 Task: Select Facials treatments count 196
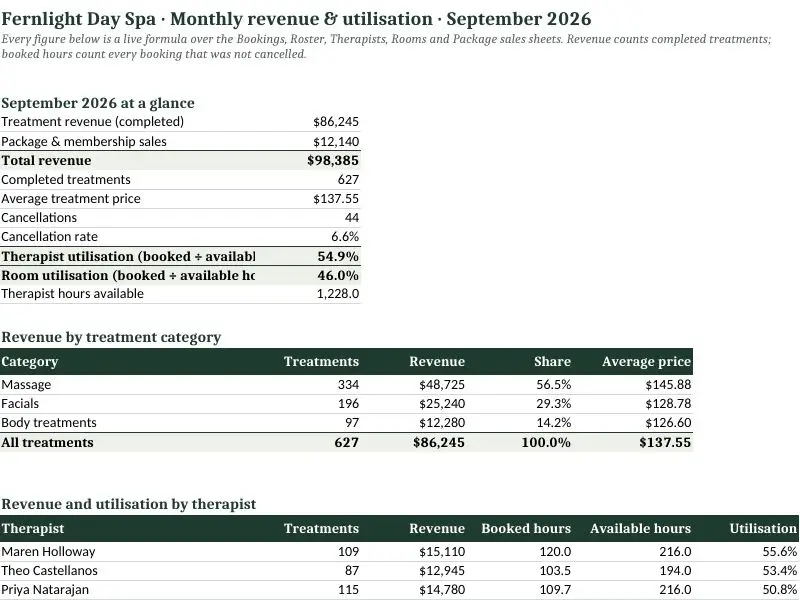coord(348,404)
